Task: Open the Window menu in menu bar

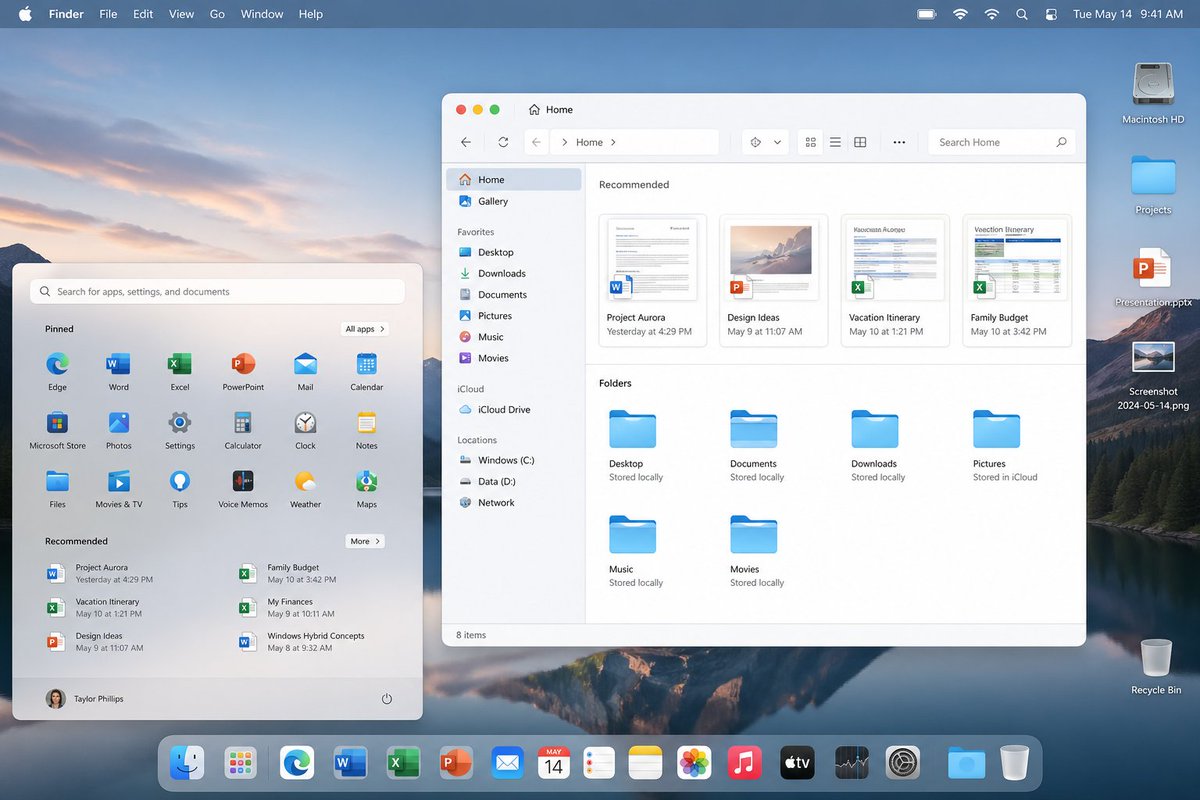Action: coord(262,14)
